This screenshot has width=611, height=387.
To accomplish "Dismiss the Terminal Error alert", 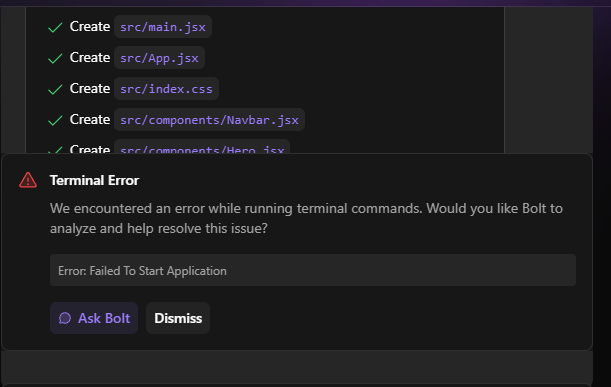I will tap(178, 318).
